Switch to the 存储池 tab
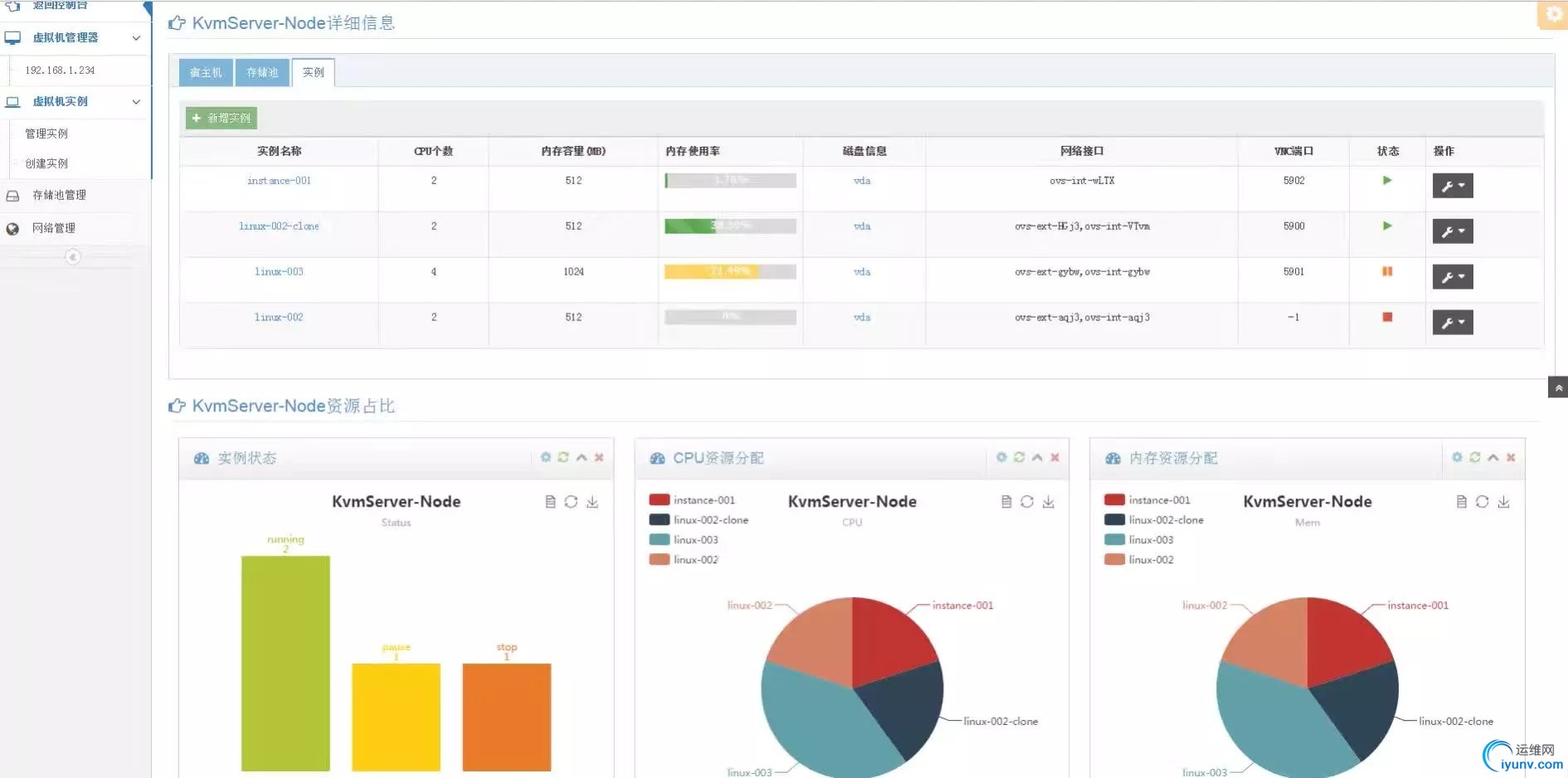The height and width of the screenshot is (778, 1568). [262, 73]
